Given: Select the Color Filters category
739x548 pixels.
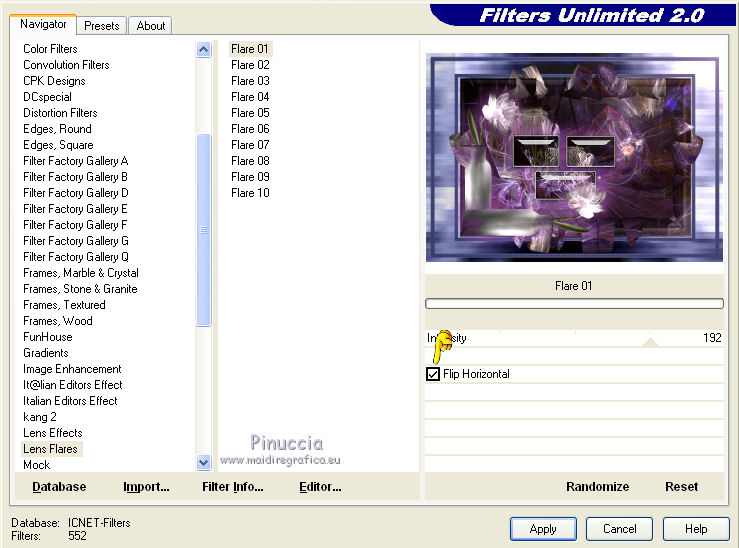Looking at the screenshot, I should 50,49.
